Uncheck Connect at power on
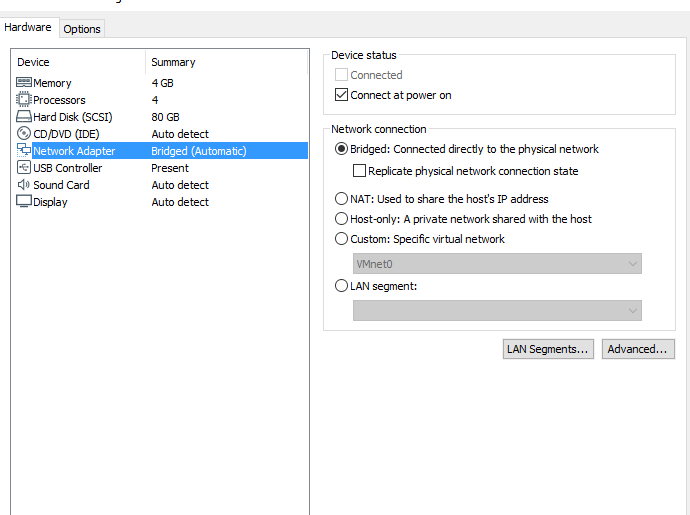Screen dimensions: 690x515 click(x=341, y=95)
